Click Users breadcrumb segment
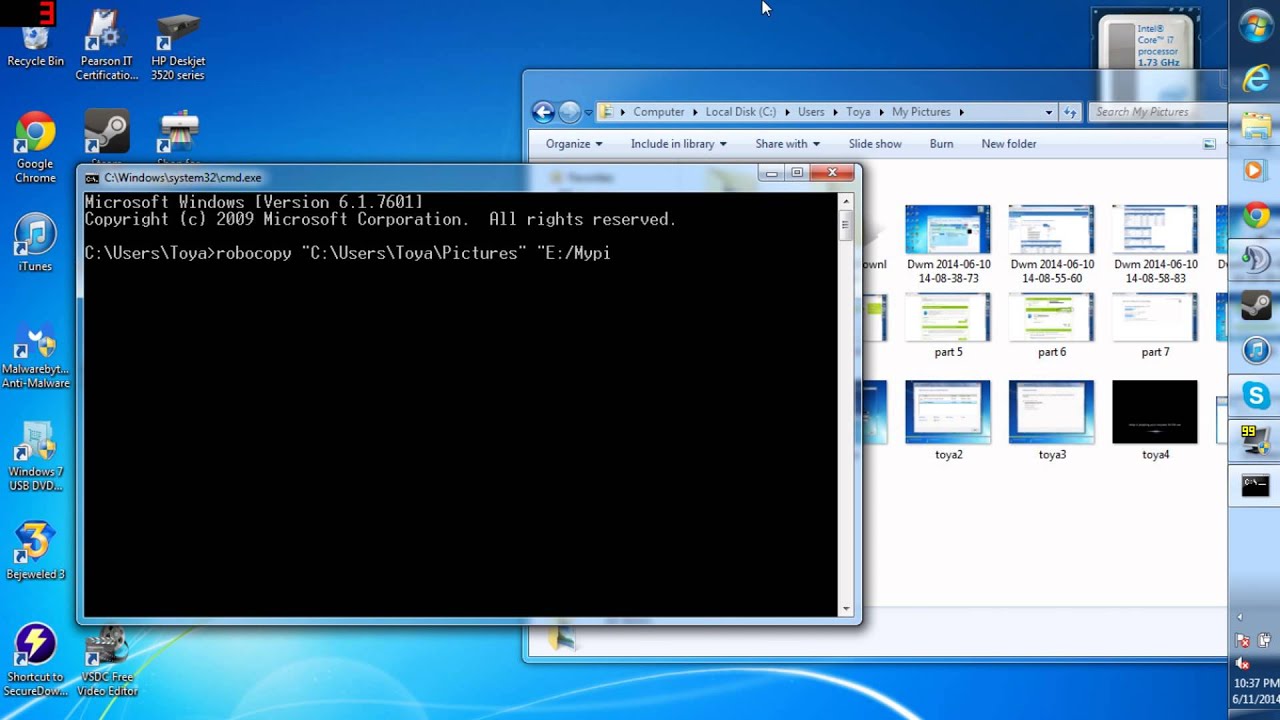 (x=811, y=112)
